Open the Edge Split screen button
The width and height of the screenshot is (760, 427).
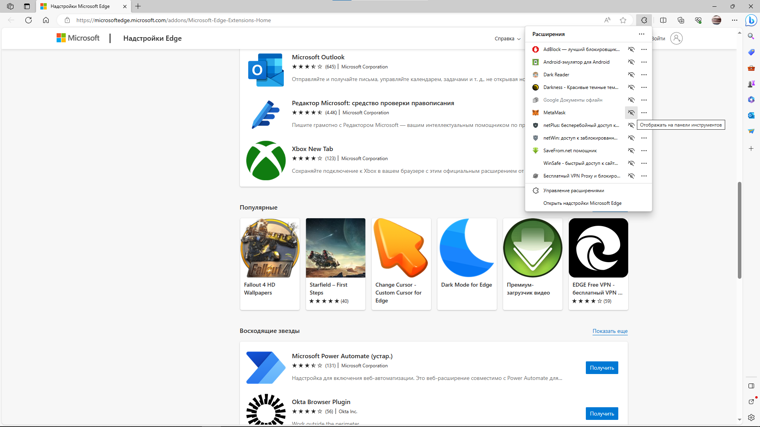663,20
